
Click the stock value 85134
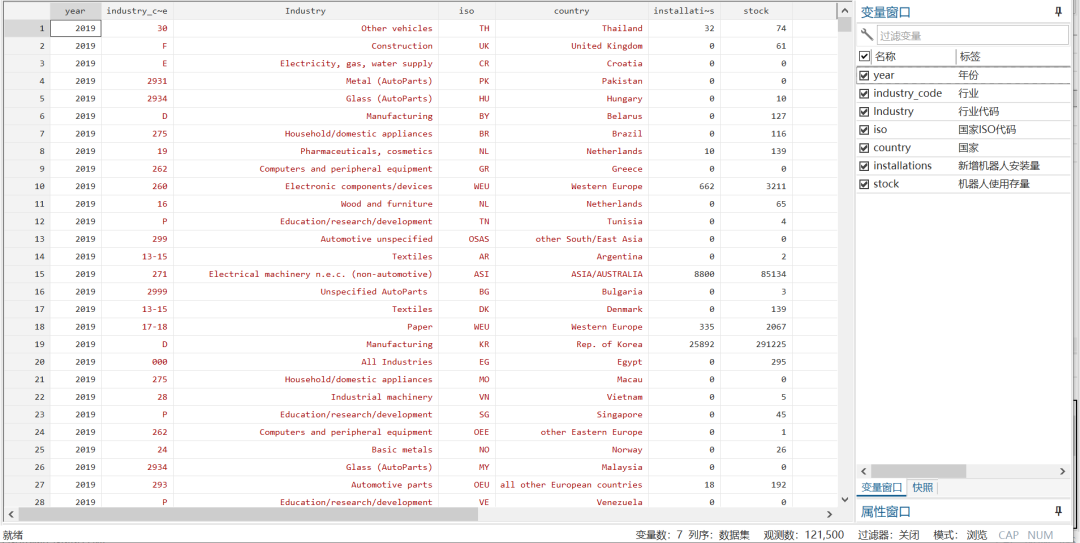point(756,274)
